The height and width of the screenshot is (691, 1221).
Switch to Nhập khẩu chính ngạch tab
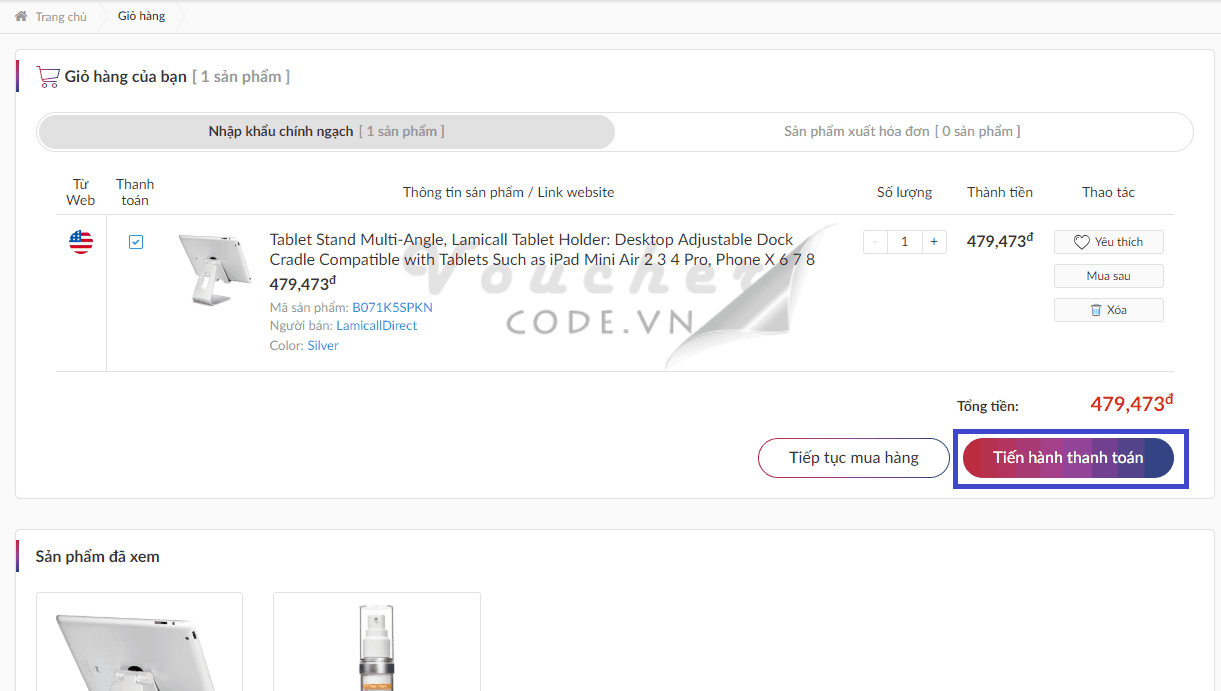coord(326,132)
